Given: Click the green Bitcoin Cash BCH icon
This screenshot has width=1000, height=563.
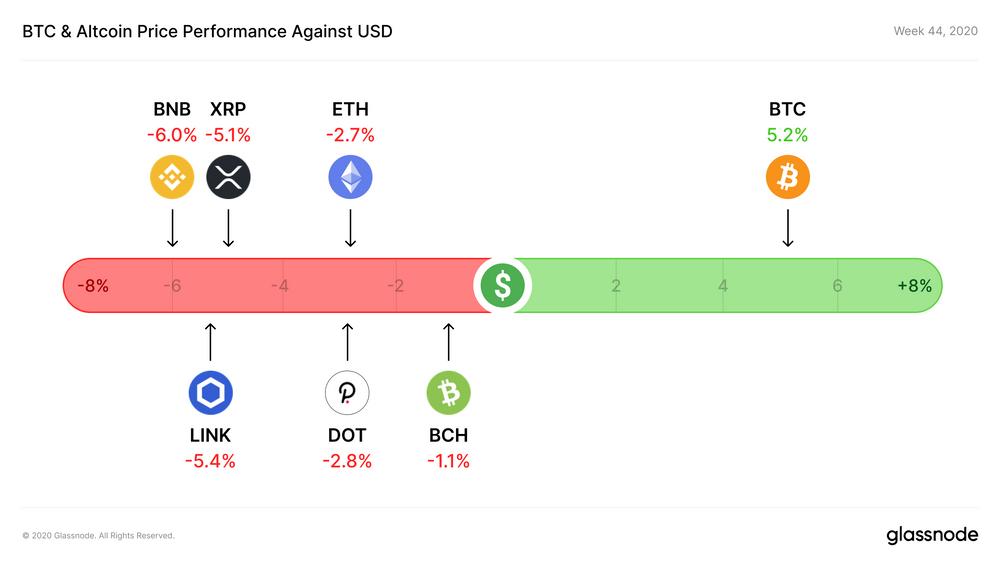Looking at the screenshot, I should [x=448, y=393].
